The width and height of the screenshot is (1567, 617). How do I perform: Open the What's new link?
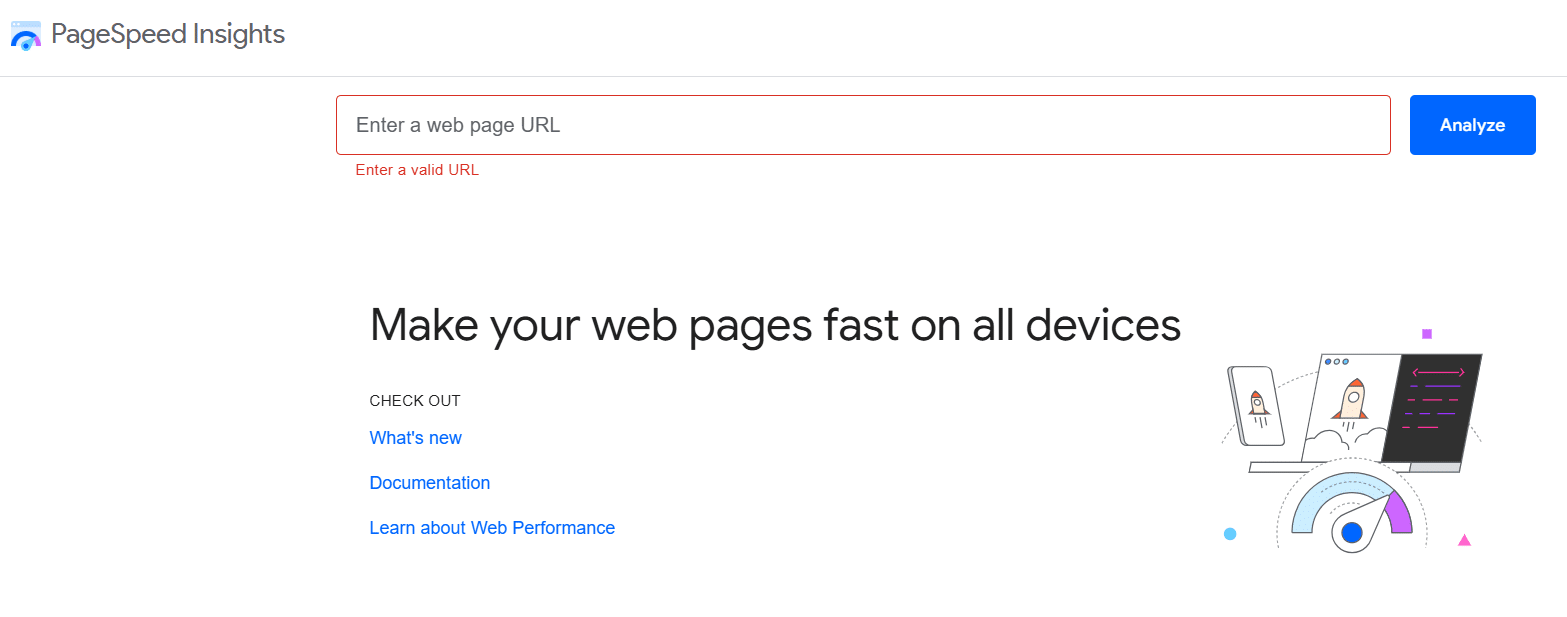[x=415, y=437]
